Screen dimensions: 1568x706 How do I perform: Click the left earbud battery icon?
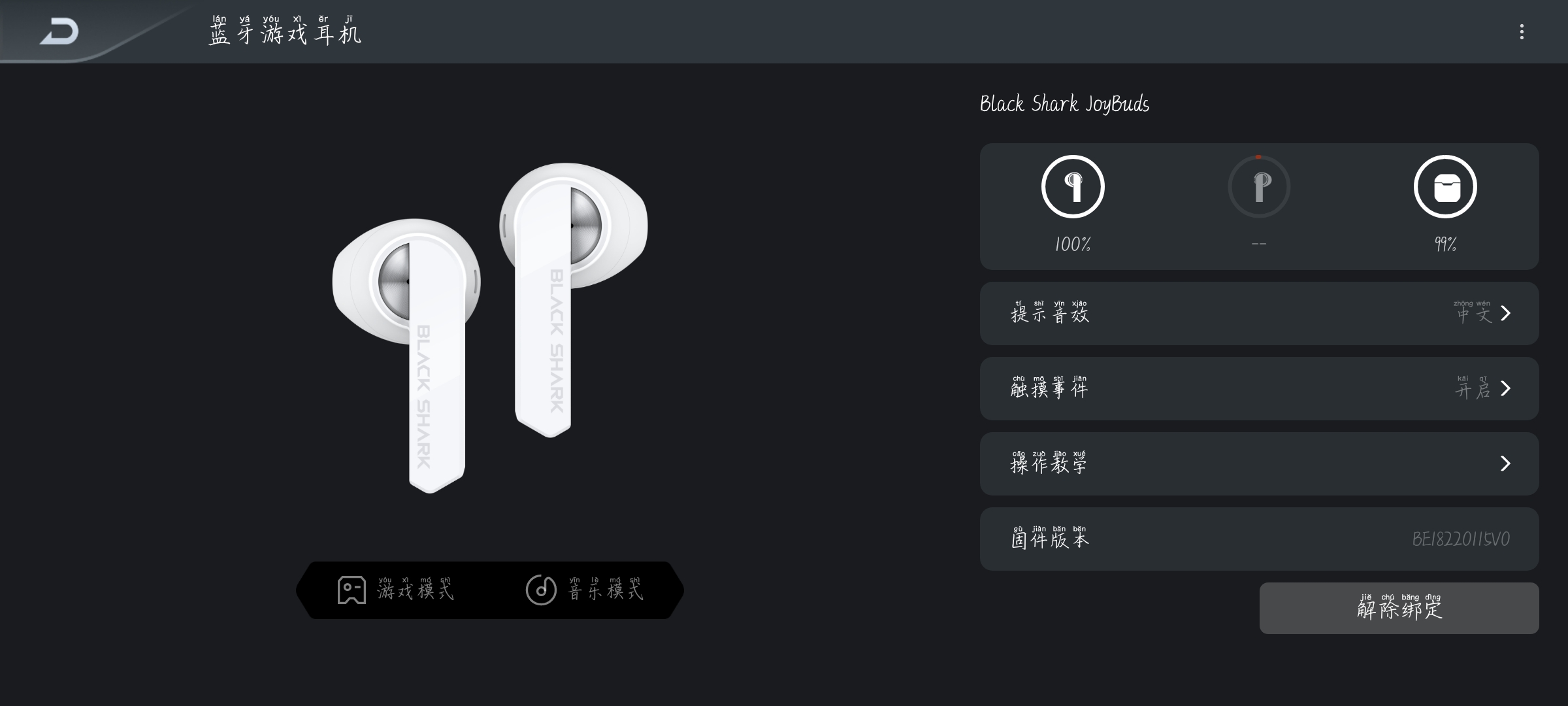[x=1073, y=187]
